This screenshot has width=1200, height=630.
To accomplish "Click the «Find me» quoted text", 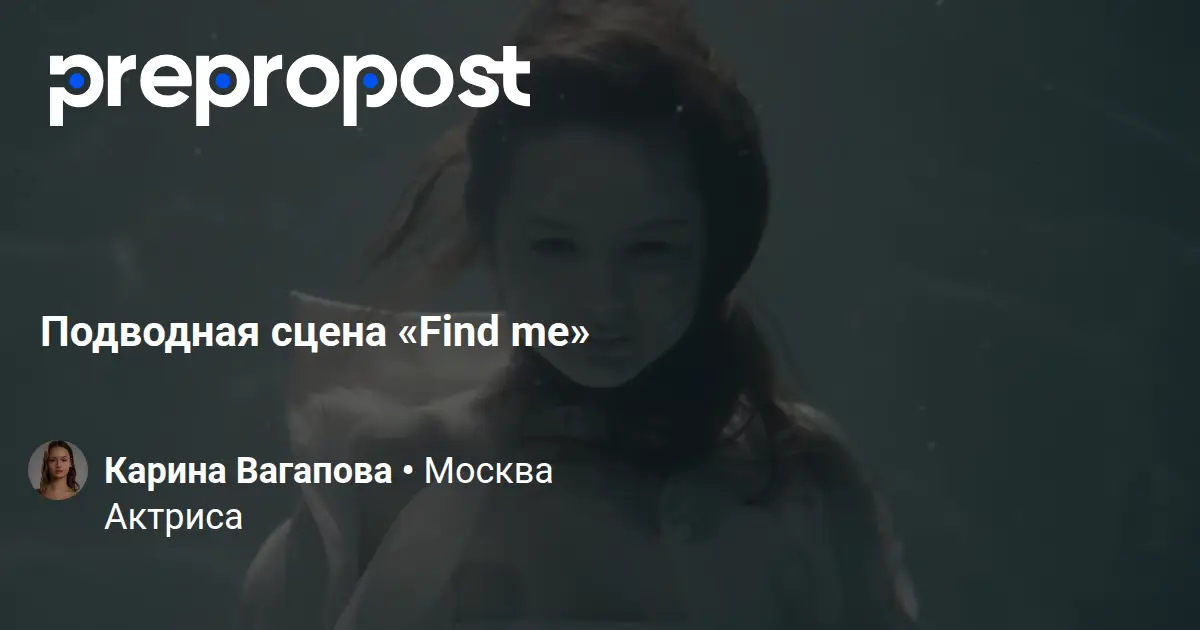I will pos(493,332).
